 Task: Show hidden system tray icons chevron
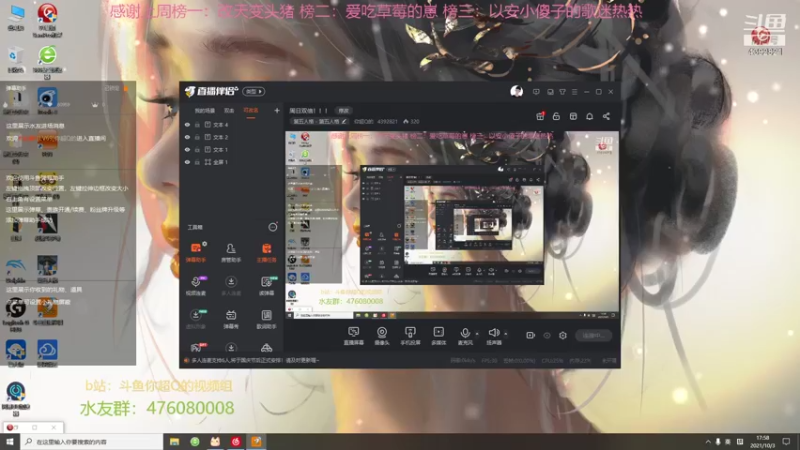[x=708, y=442]
